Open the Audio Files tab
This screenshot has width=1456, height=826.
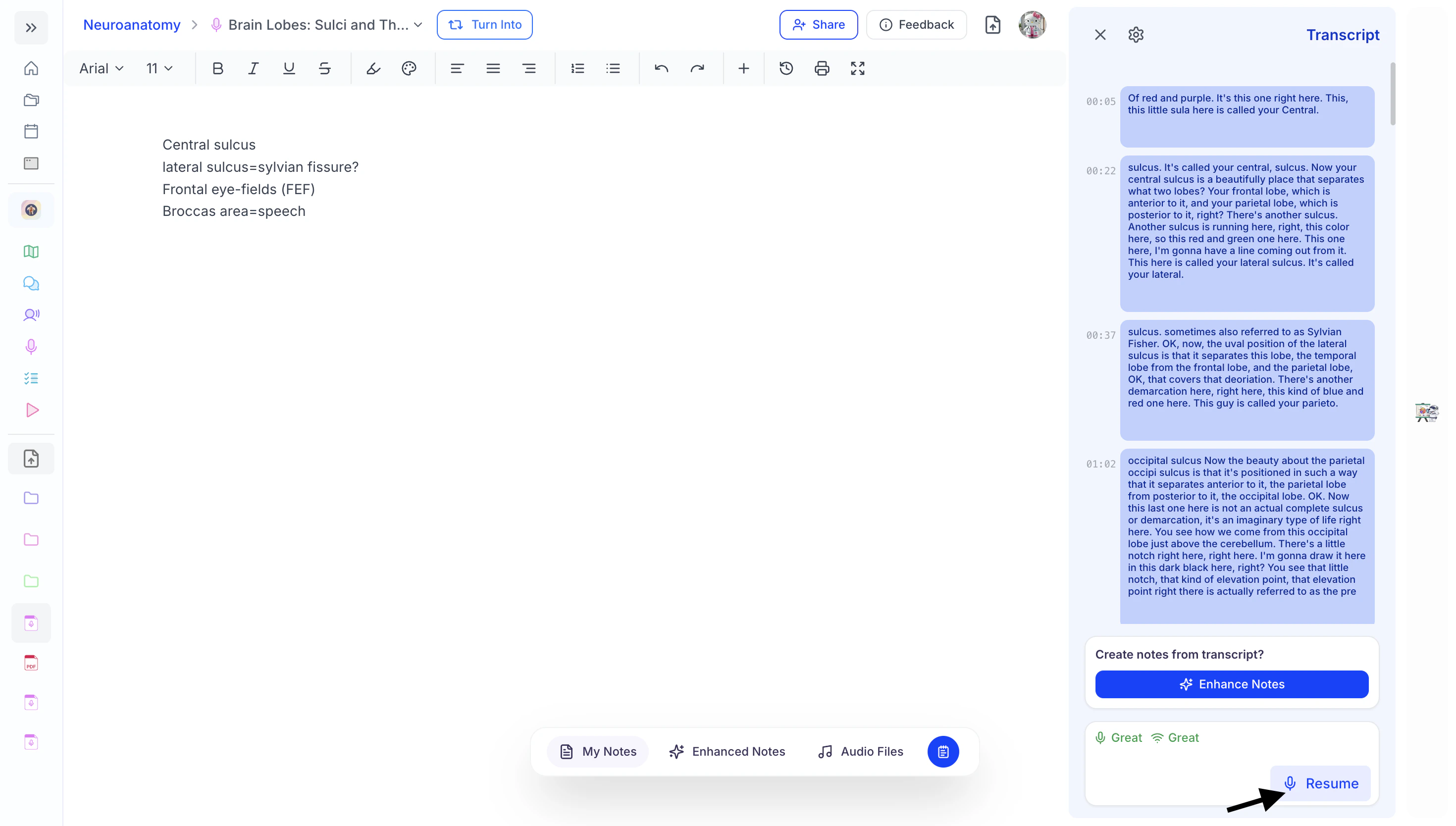click(x=860, y=751)
